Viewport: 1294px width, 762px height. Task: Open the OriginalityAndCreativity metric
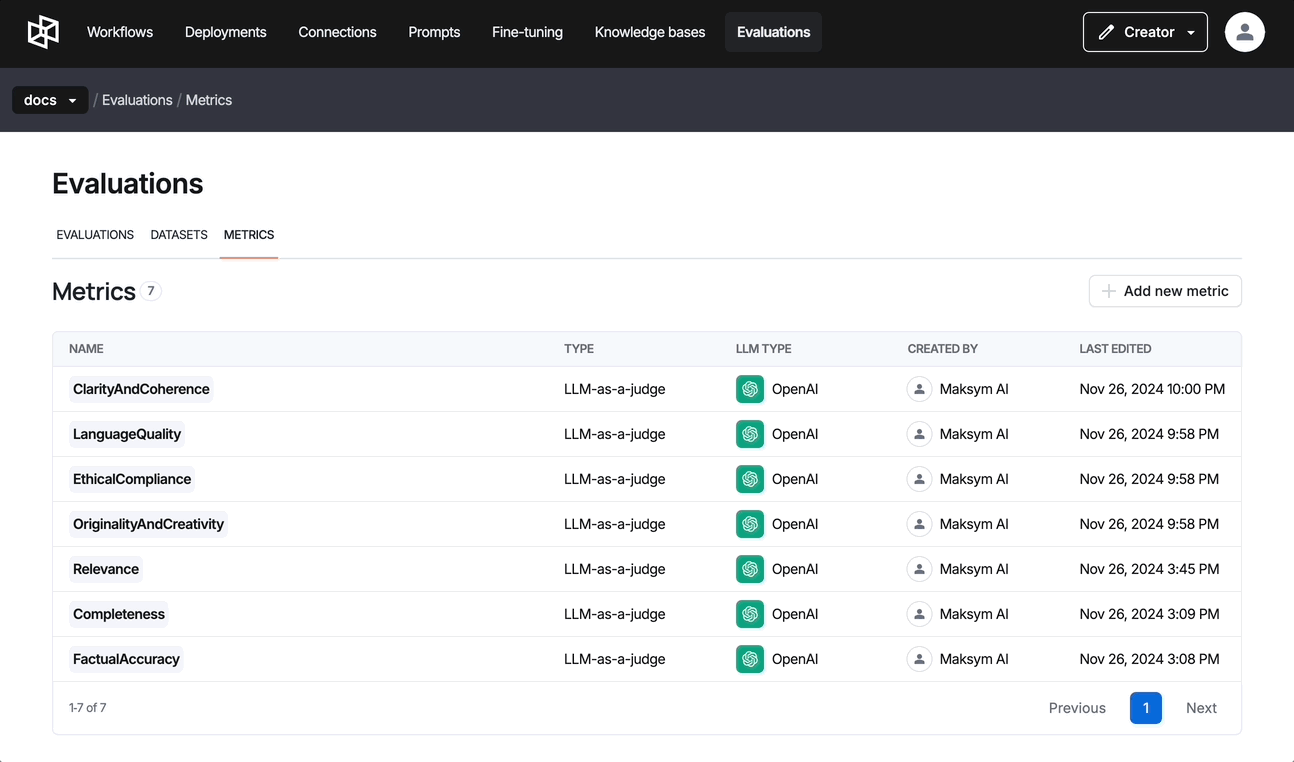point(148,524)
